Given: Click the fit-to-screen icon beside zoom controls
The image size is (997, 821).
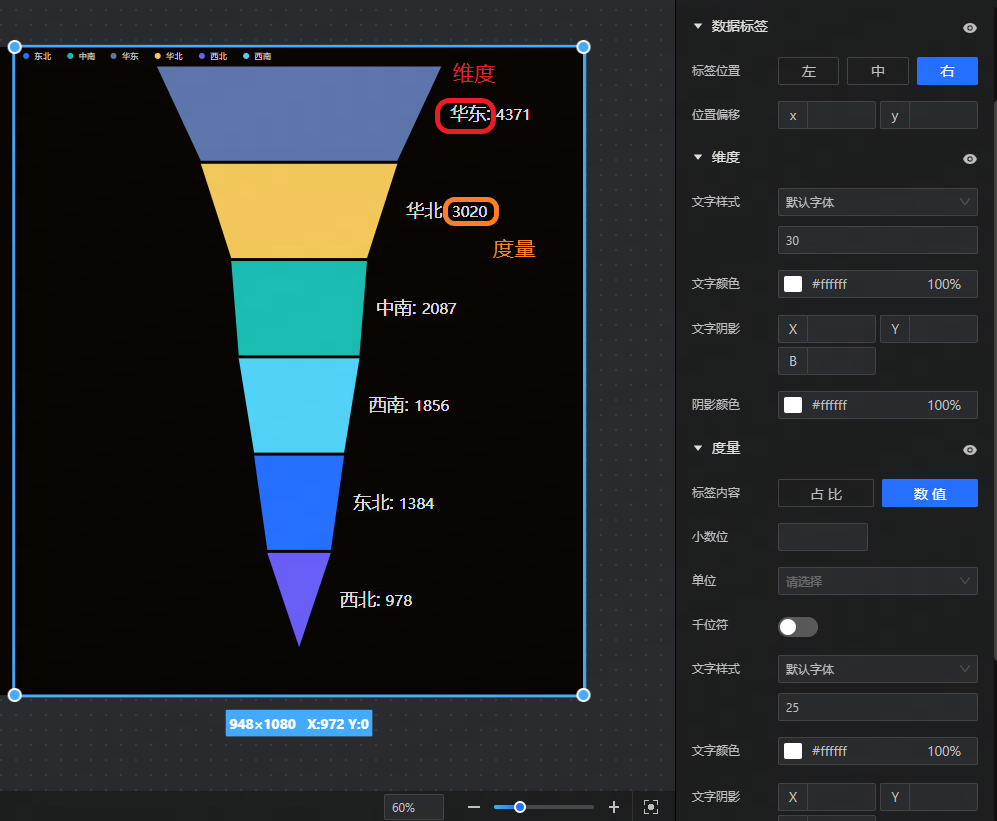Looking at the screenshot, I should click(x=651, y=807).
